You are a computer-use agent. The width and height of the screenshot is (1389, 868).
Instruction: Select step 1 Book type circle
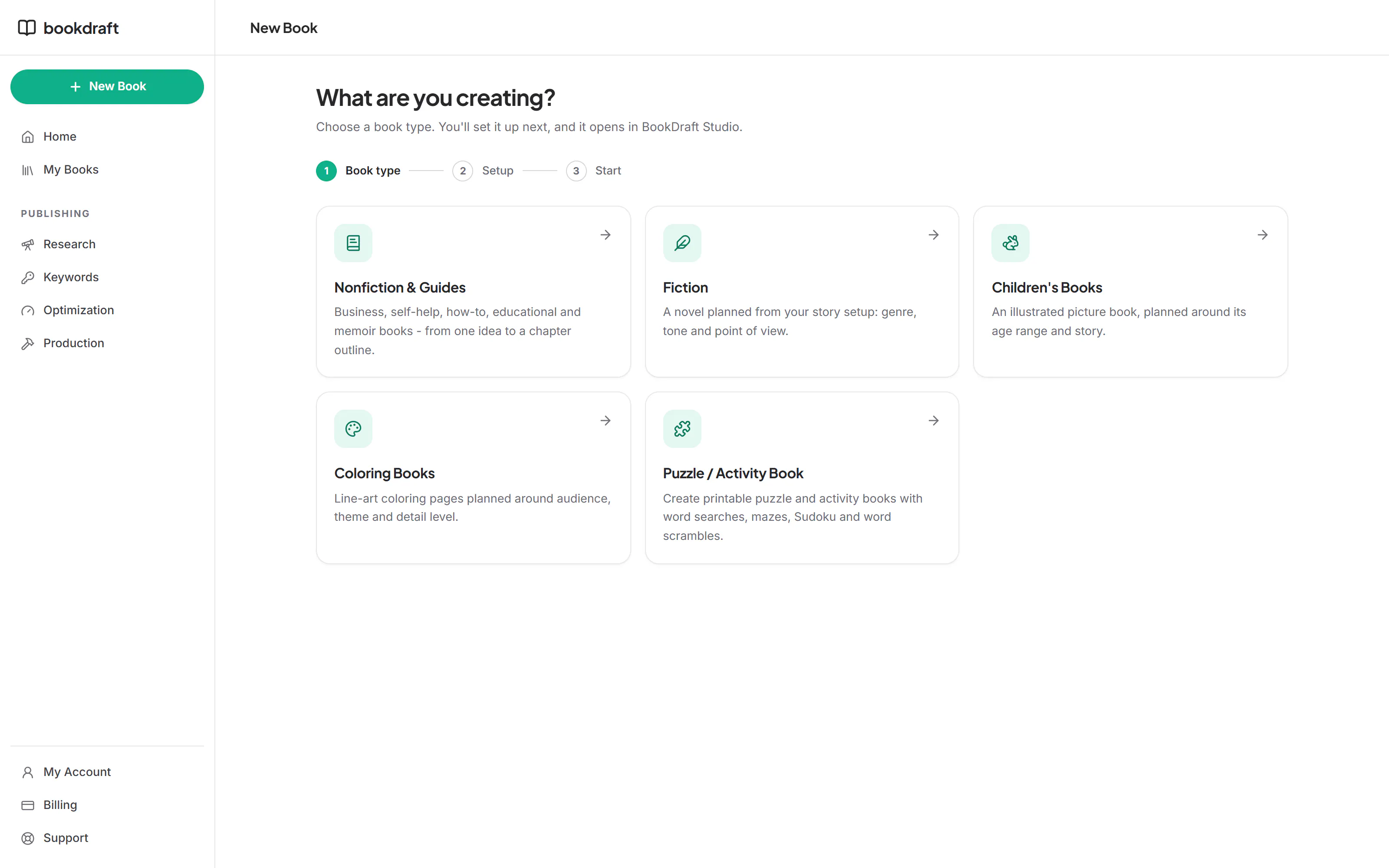[x=326, y=171]
